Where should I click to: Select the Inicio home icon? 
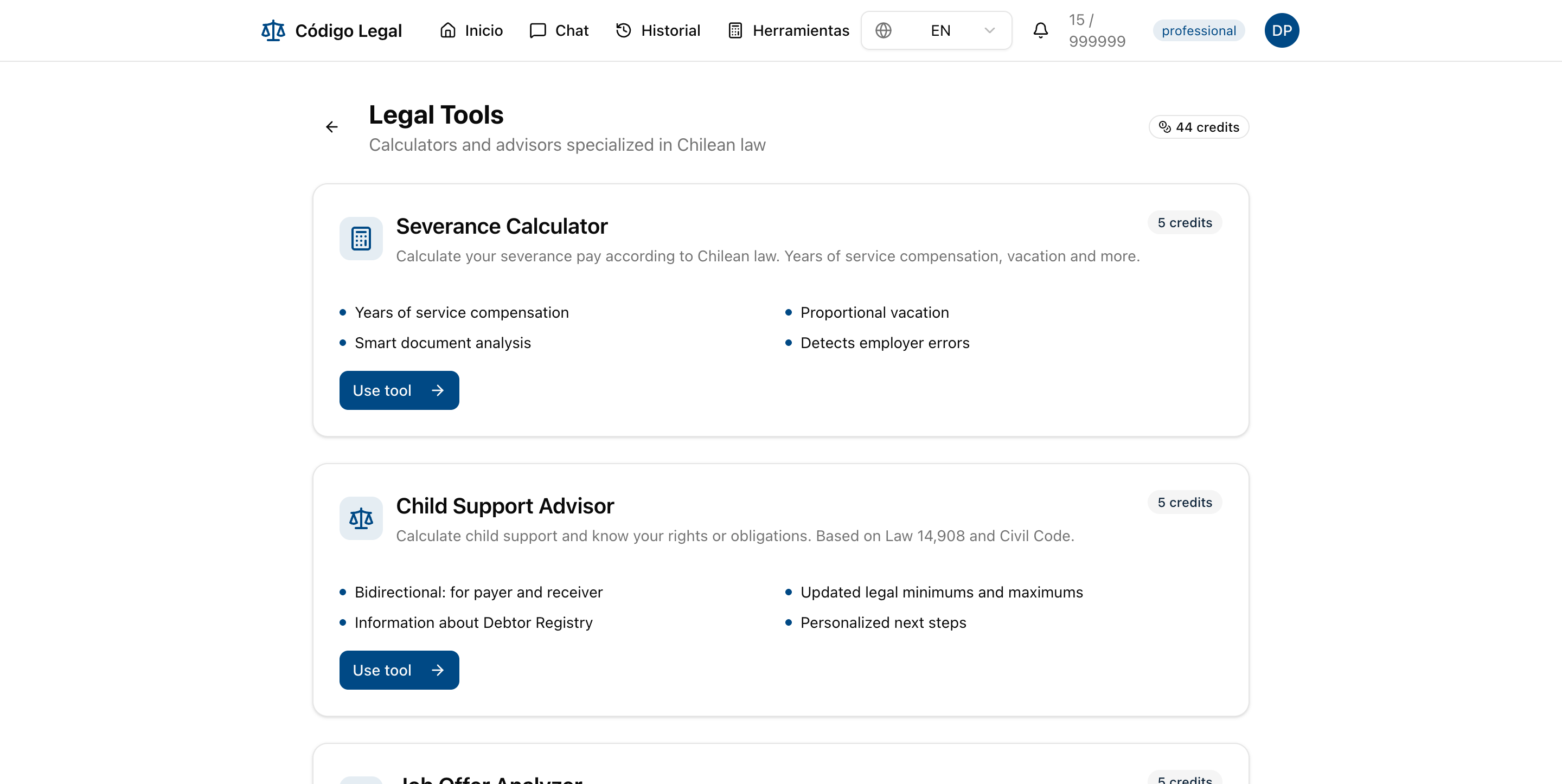point(447,30)
